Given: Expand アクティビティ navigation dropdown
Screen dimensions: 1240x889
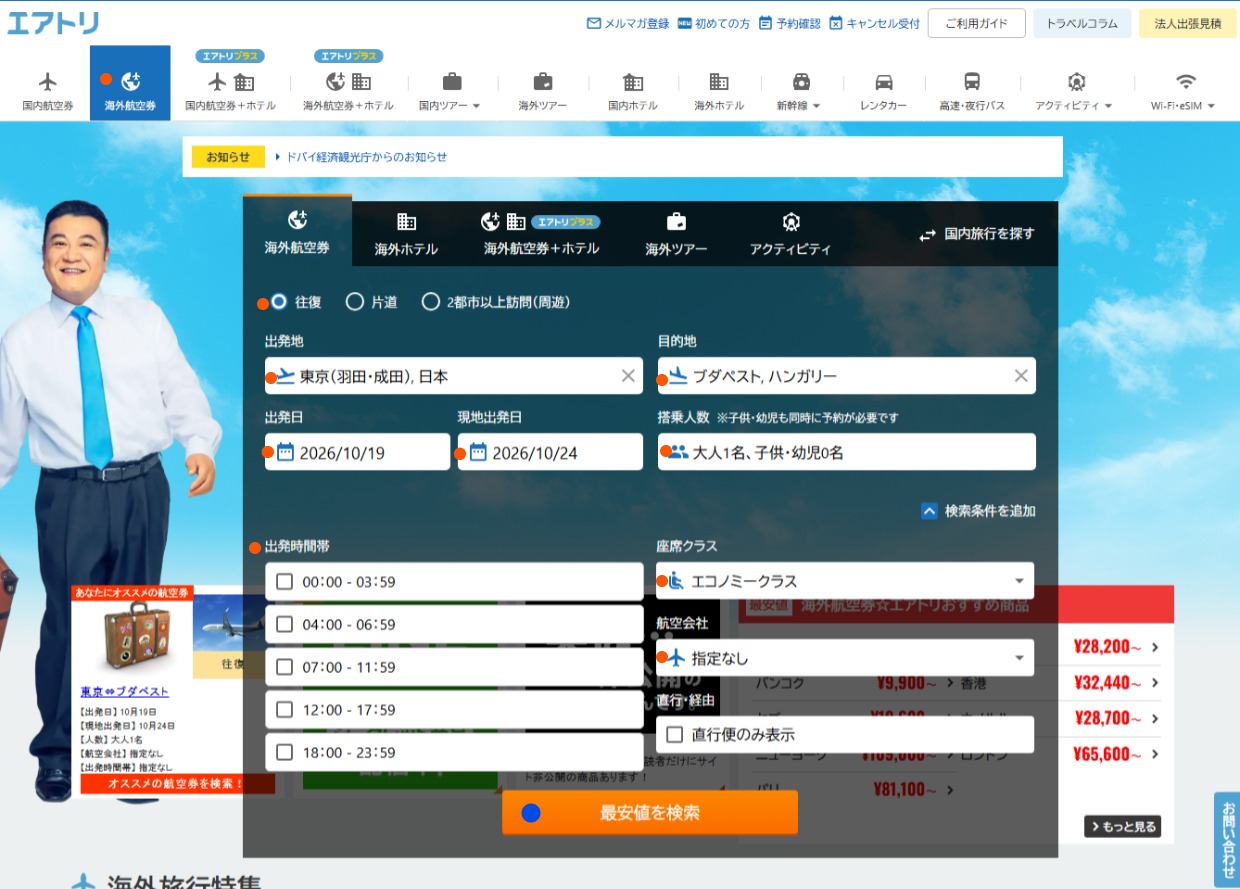Looking at the screenshot, I should [1074, 90].
